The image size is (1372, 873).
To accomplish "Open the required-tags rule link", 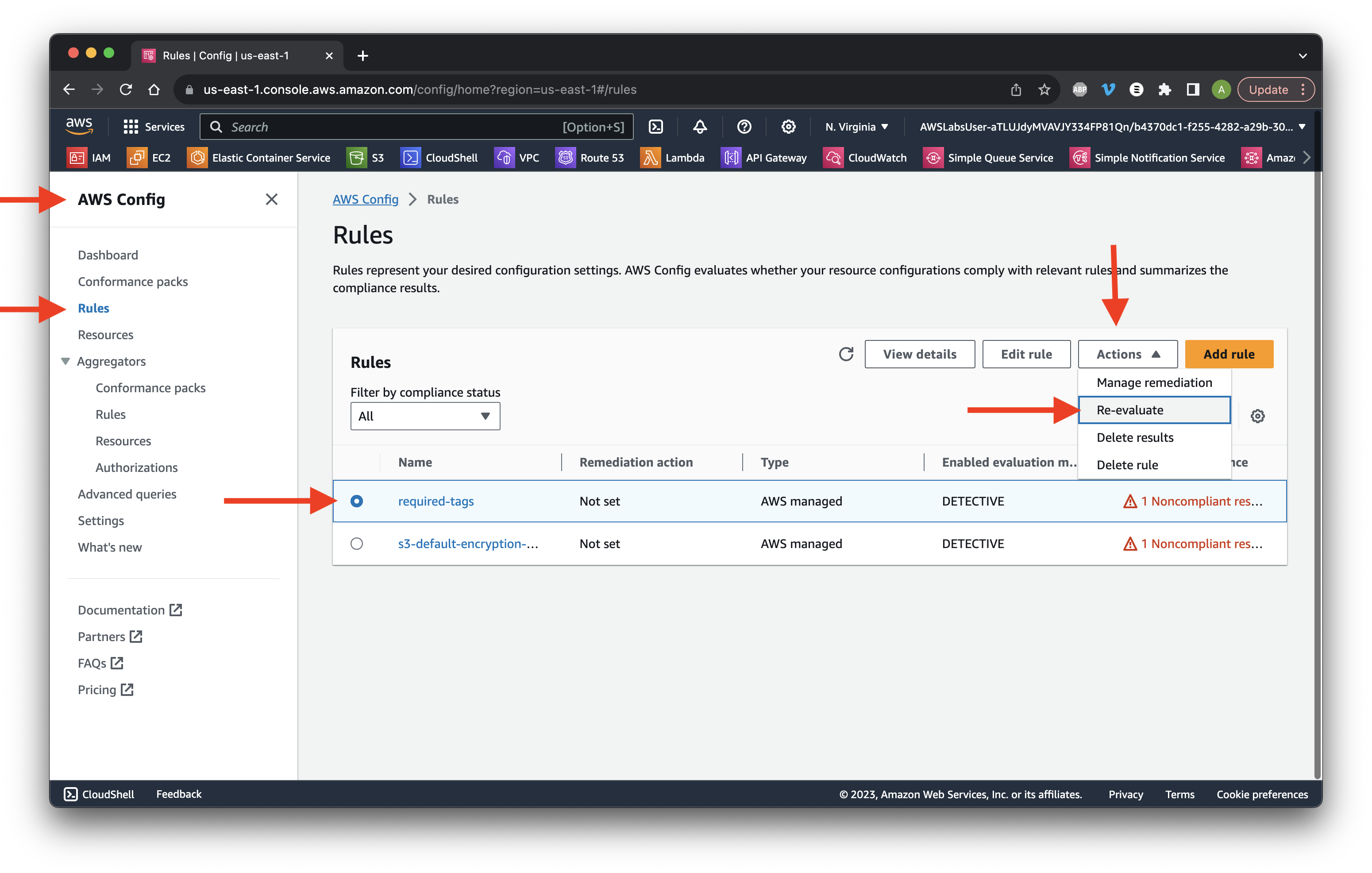I will (436, 501).
